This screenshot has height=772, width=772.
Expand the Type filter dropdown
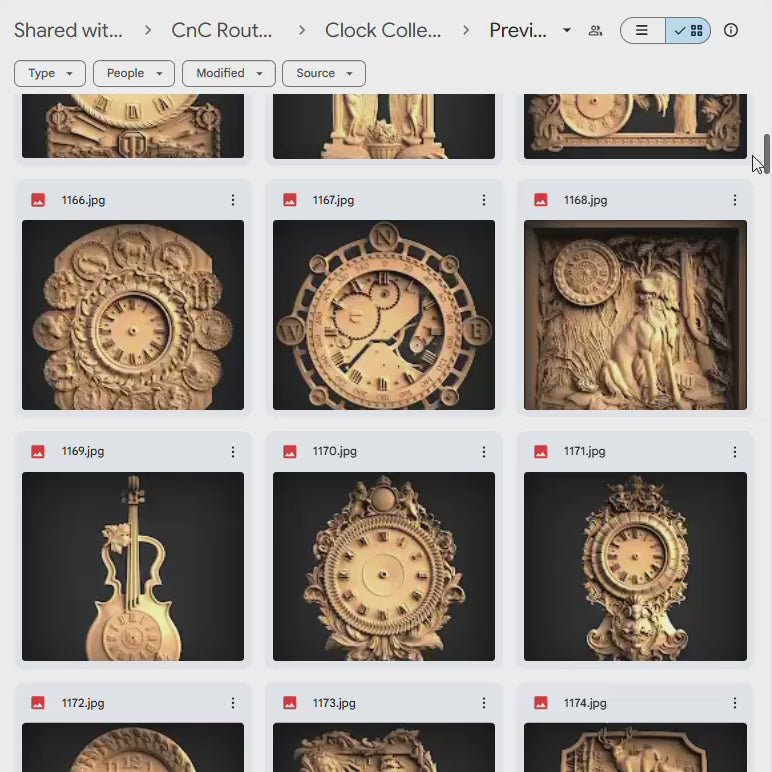tap(50, 73)
